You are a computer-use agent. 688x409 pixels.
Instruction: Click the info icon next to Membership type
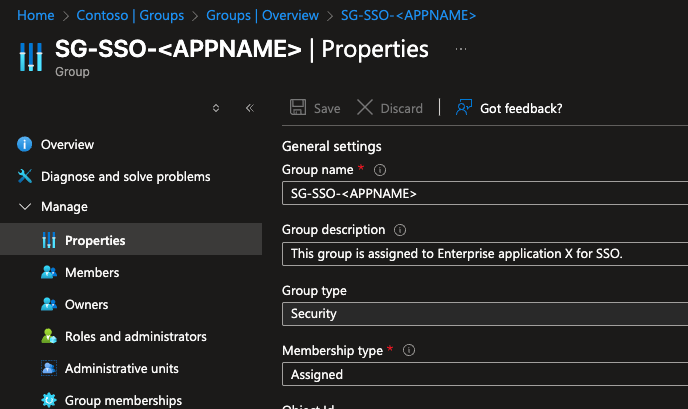click(x=409, y=351)
